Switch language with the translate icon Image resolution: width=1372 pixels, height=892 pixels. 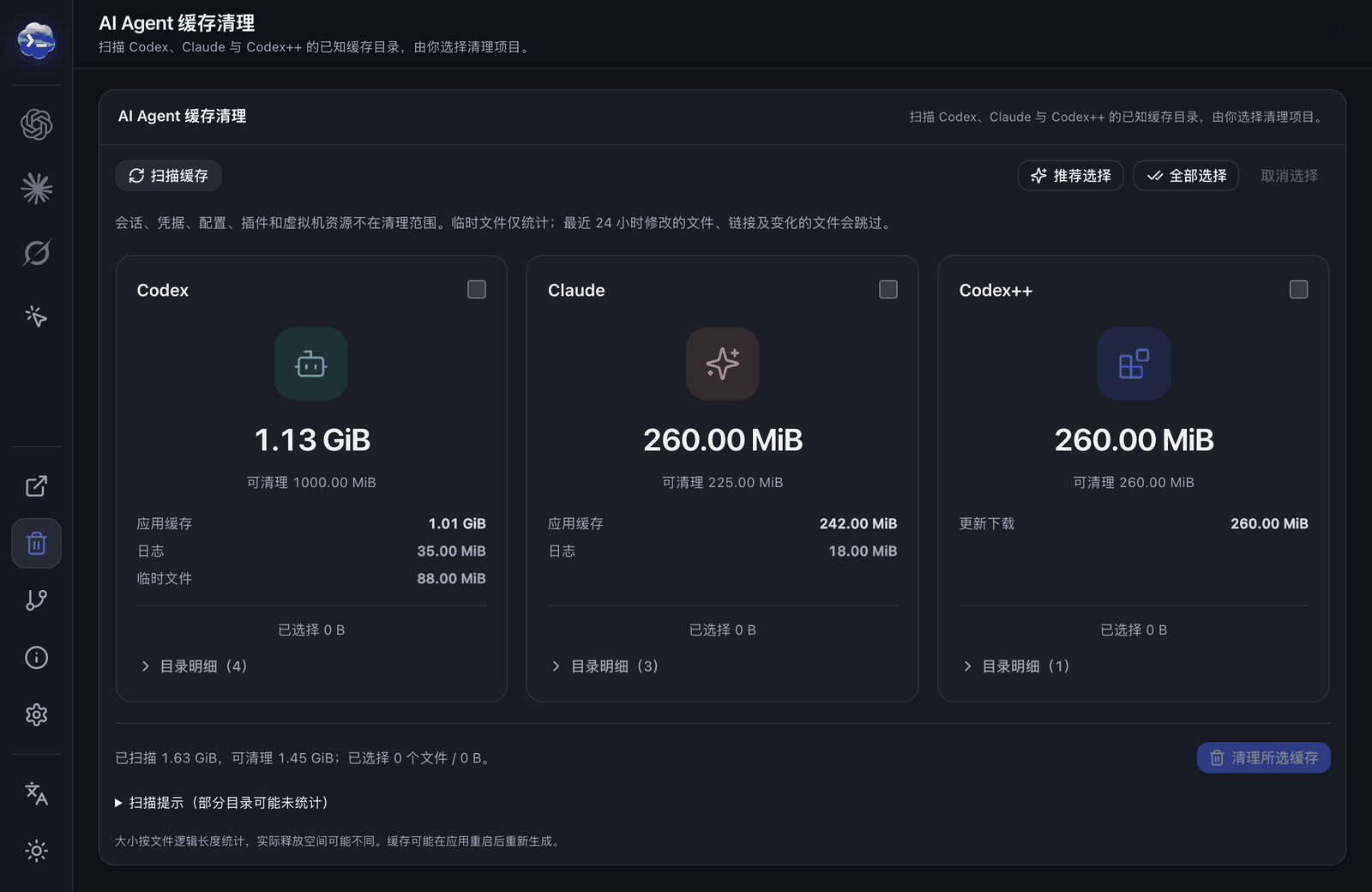tap(36, 793)
